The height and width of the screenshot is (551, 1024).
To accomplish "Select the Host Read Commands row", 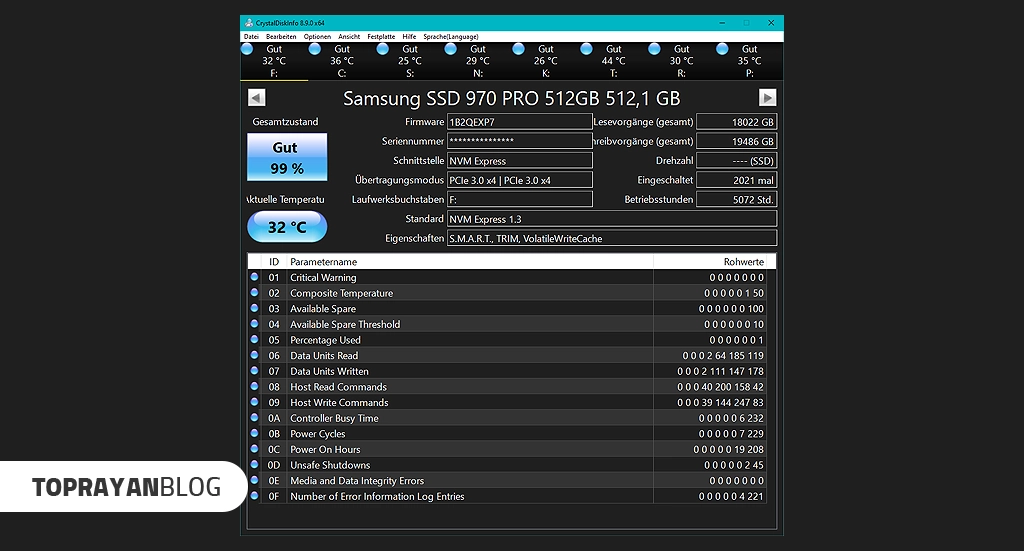I will coord(506,387).
